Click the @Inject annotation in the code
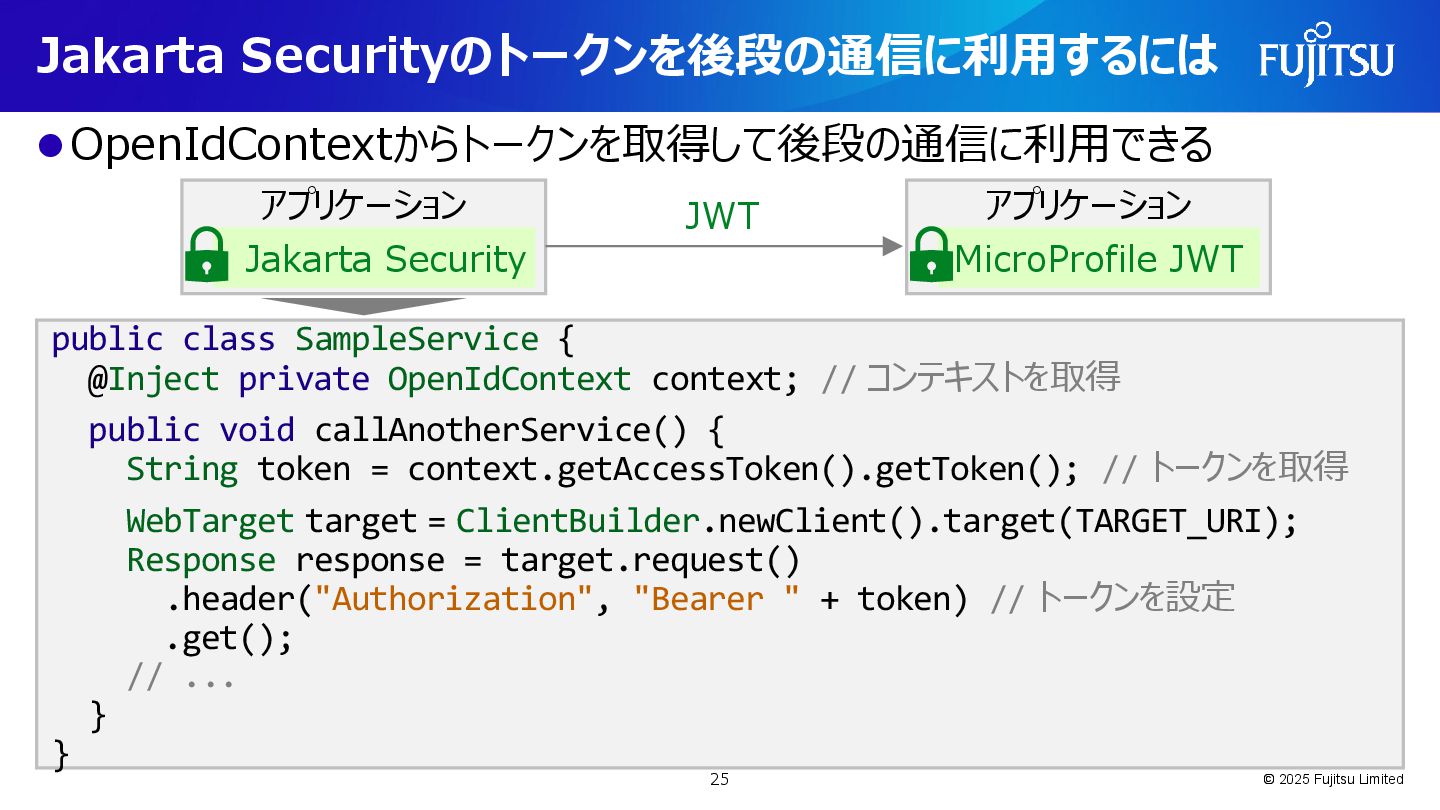 point(153,379)
